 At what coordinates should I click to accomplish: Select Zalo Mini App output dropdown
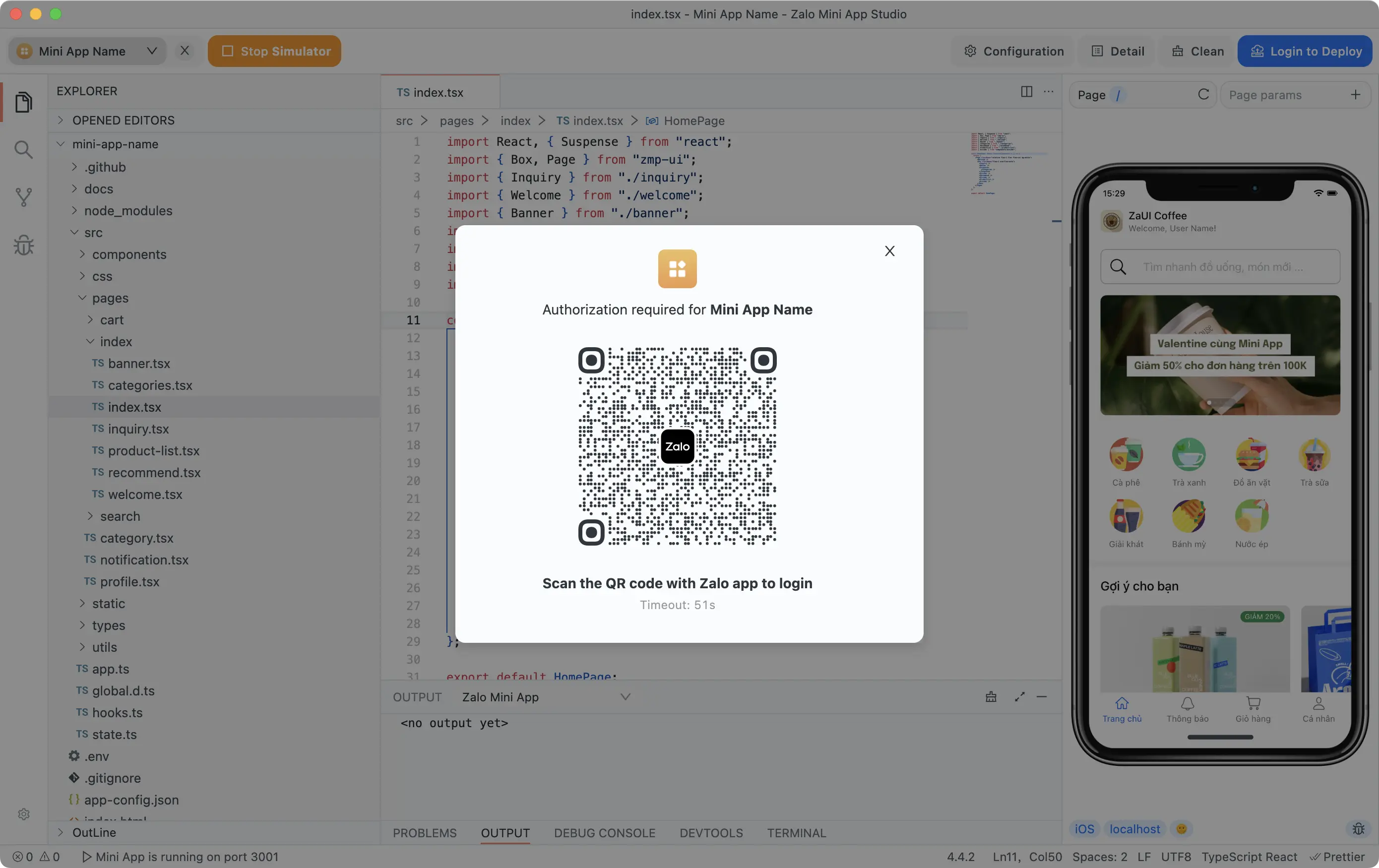(546, 696)
